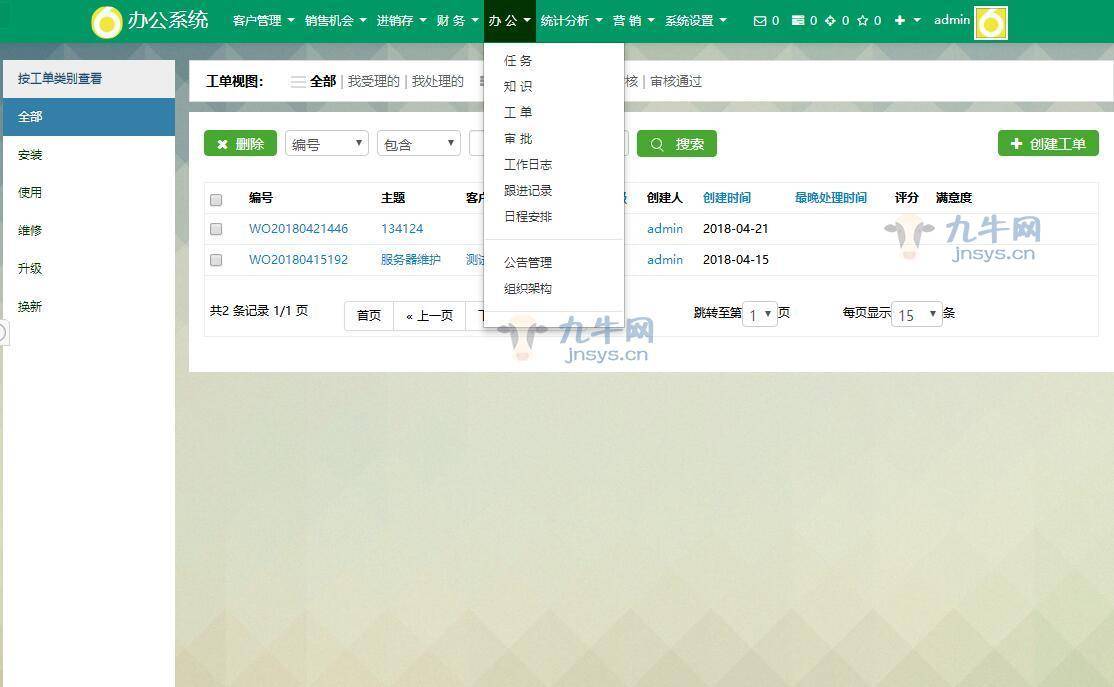Click the search magnifier icon on 搜索 button
The image size is (1114, 687).
click(x=659, y=143)
